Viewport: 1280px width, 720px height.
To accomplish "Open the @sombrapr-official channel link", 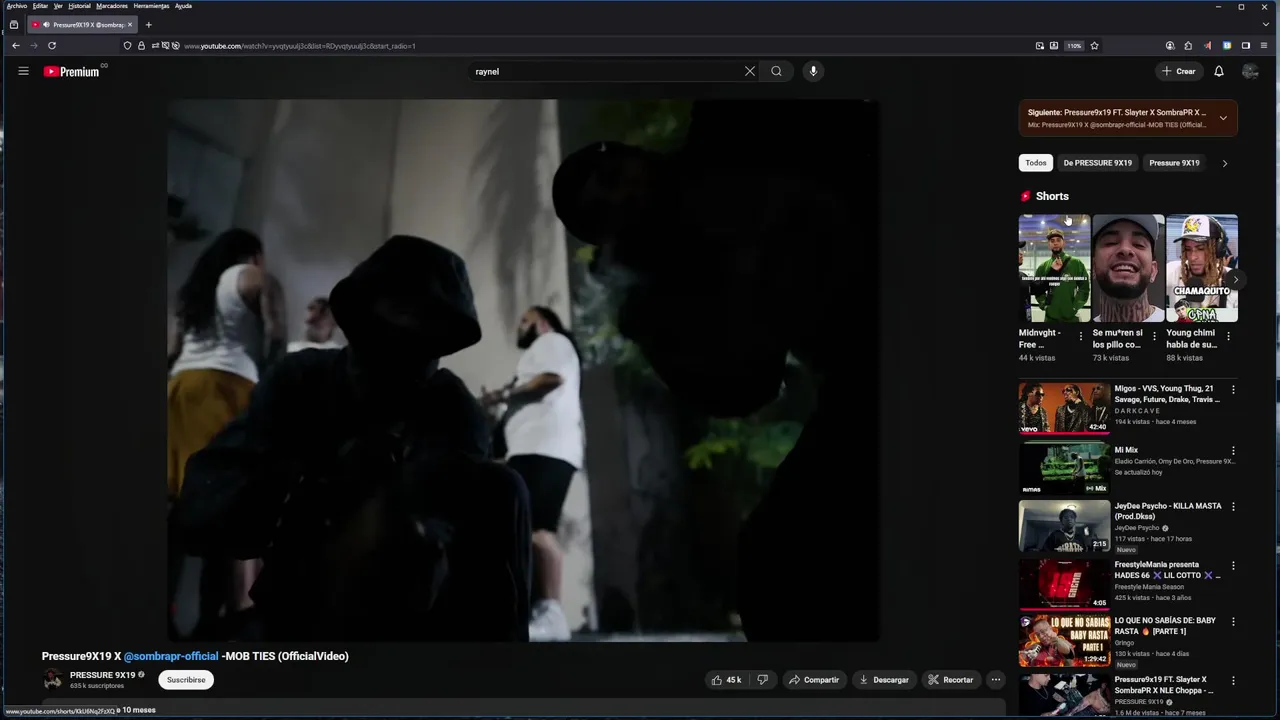I will 171,656.
